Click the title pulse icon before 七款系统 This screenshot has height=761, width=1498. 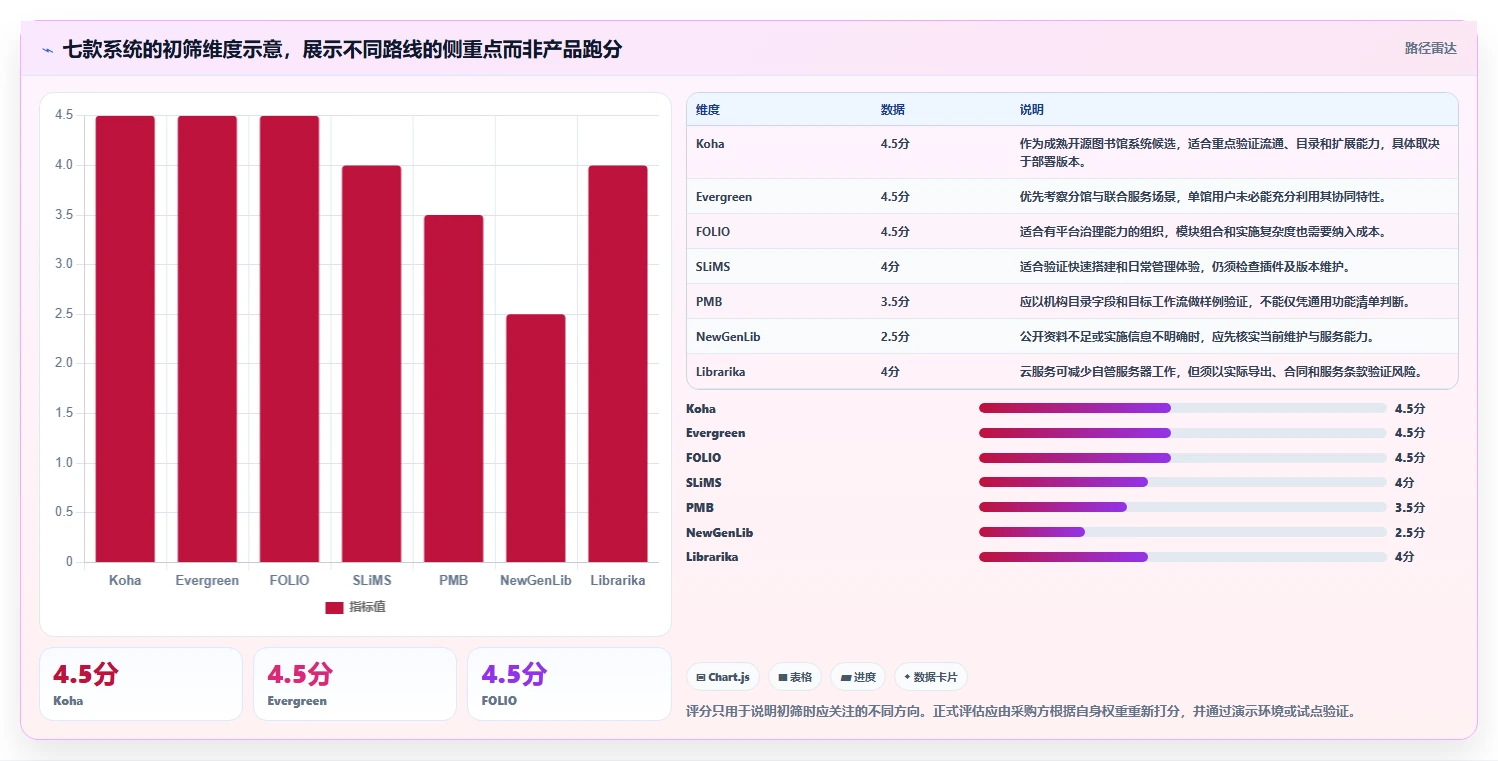47,49
